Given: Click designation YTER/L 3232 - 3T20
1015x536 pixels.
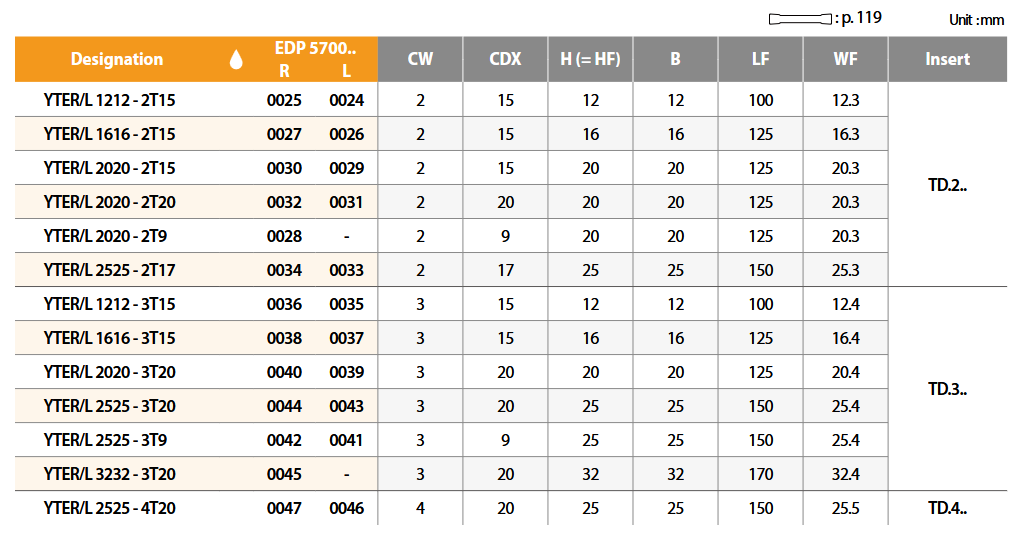Looking at the screenshot, I should click(110, 474).
